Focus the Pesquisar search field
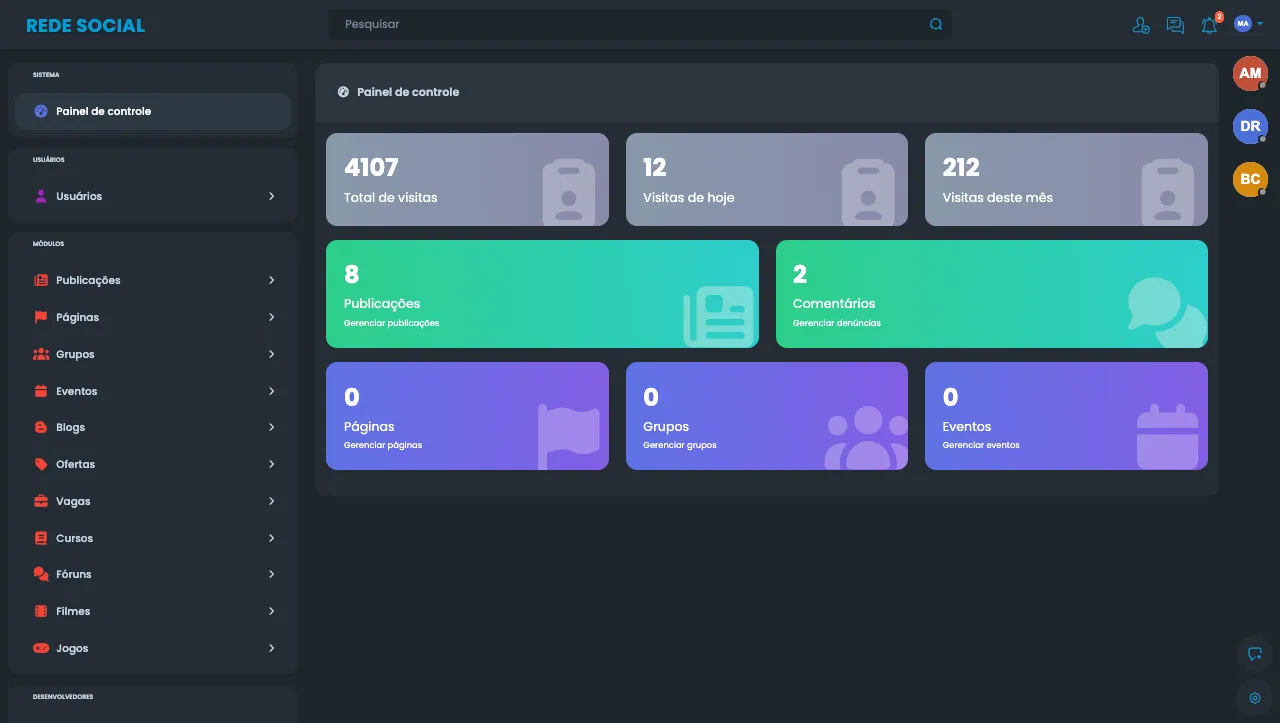This screenshot has height=723, width=1280. pos(640,24)
